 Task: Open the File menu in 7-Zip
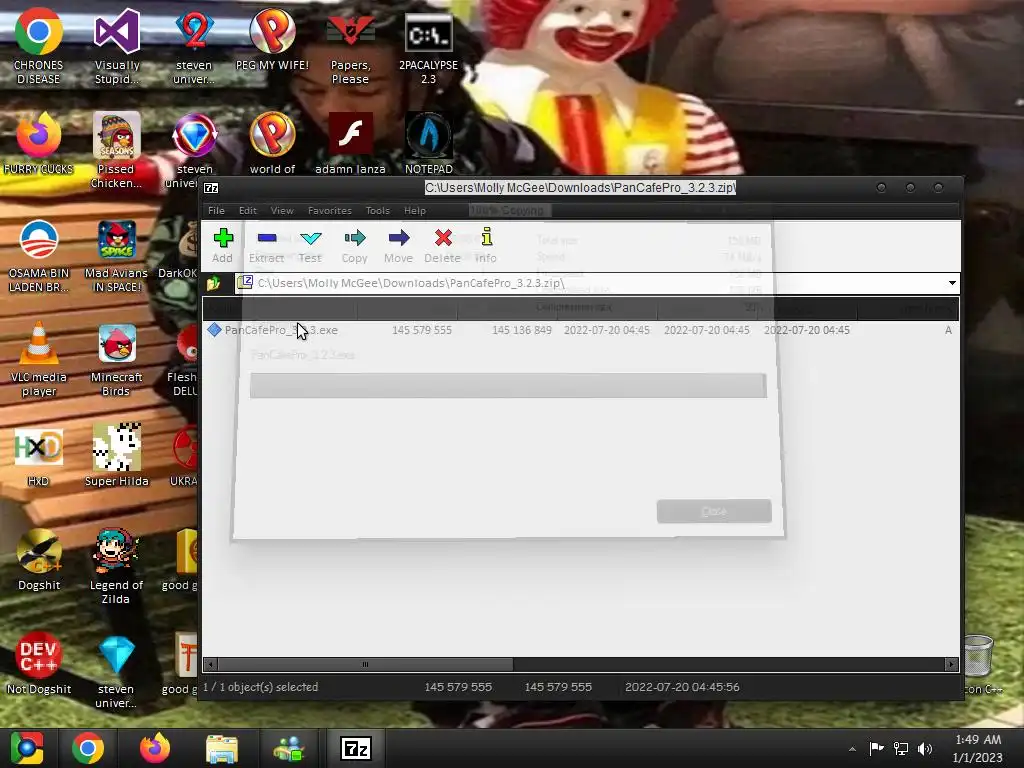point(216,210)
